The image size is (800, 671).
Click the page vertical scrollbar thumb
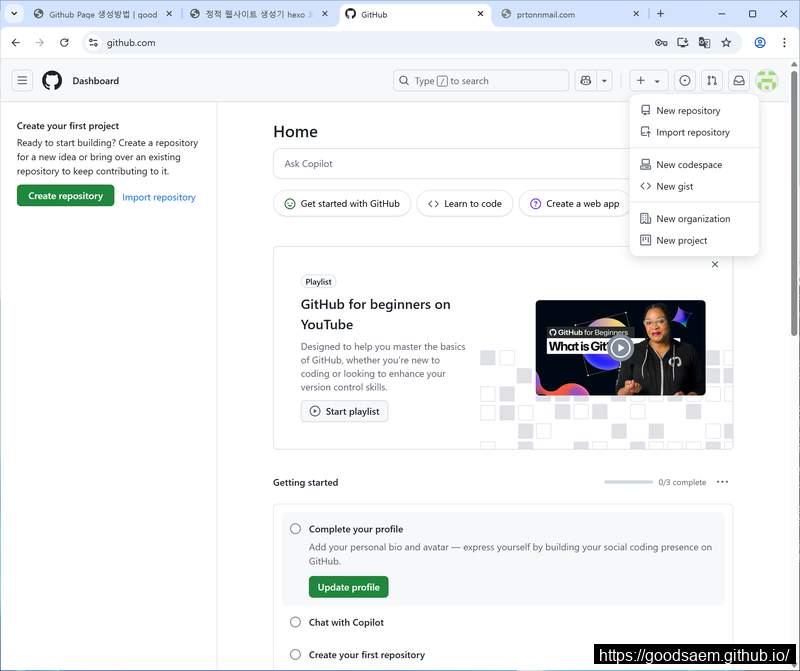[x=794, y=203]
